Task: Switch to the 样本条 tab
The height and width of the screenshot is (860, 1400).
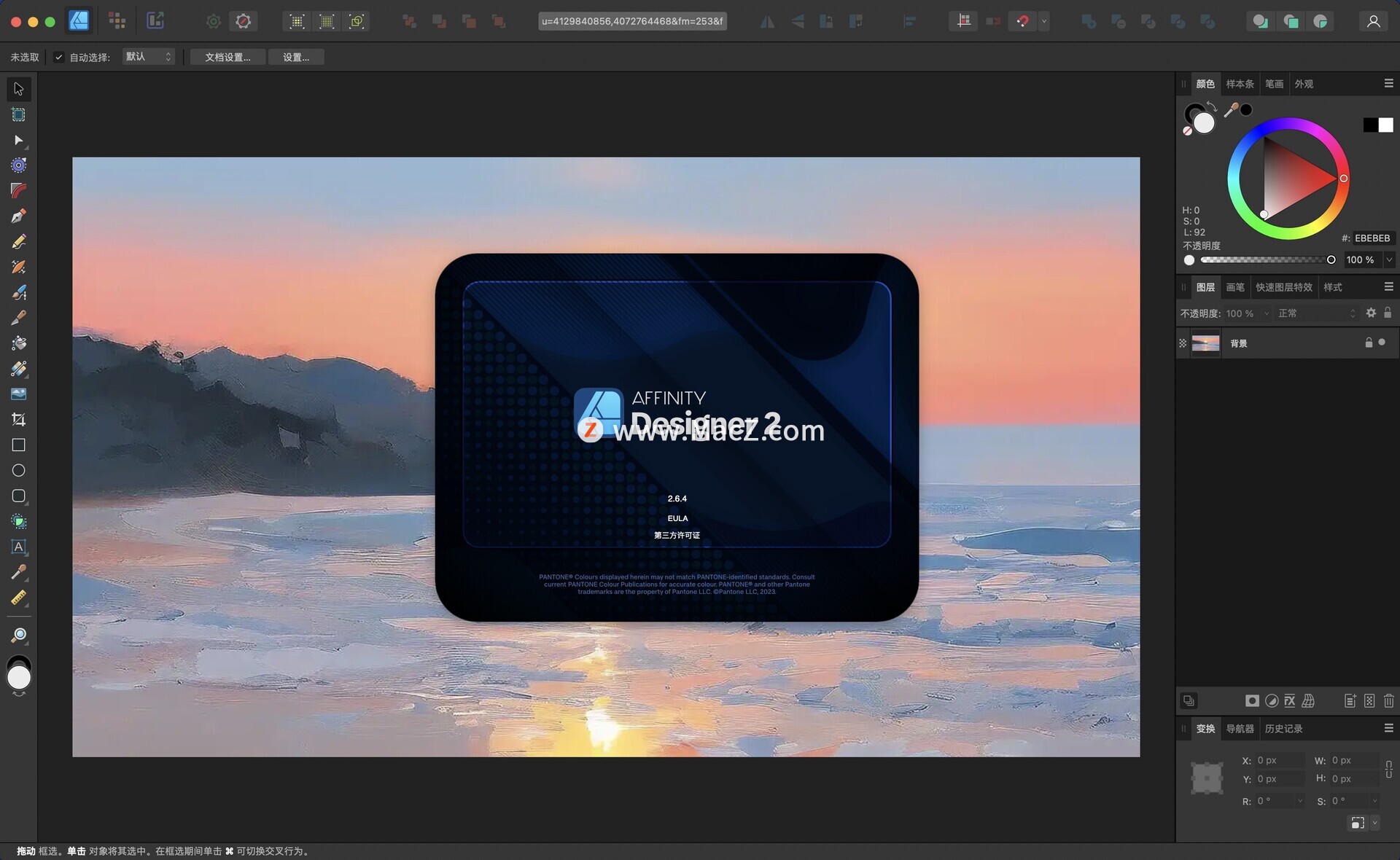Action: (1240, 84)
